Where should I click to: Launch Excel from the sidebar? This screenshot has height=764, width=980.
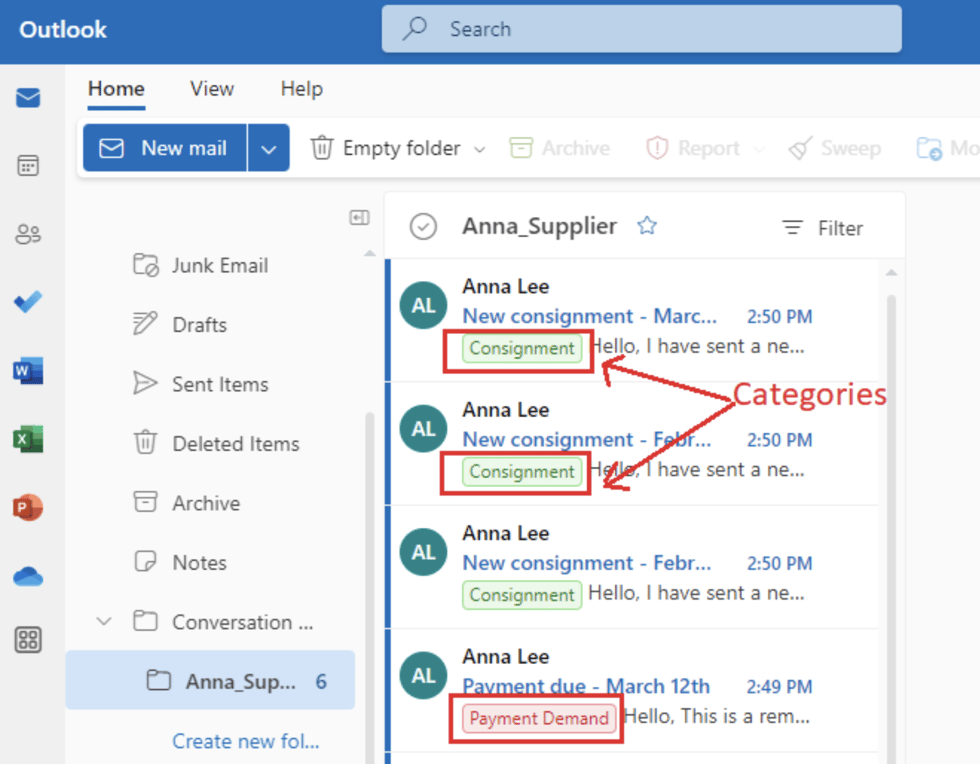(27, 438)
